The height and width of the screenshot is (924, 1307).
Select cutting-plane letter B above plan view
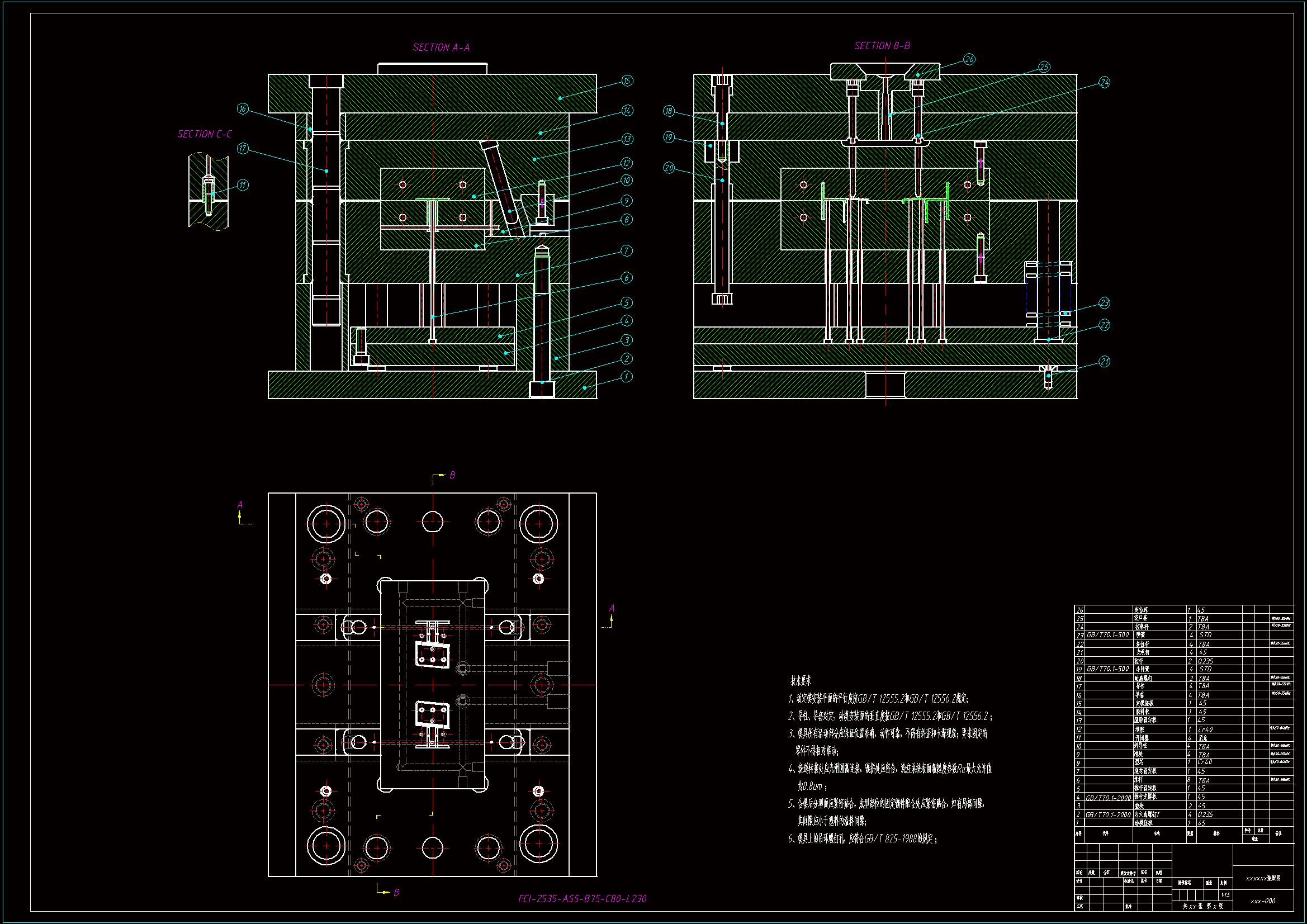pyautogui.click(x=452, y=475)
